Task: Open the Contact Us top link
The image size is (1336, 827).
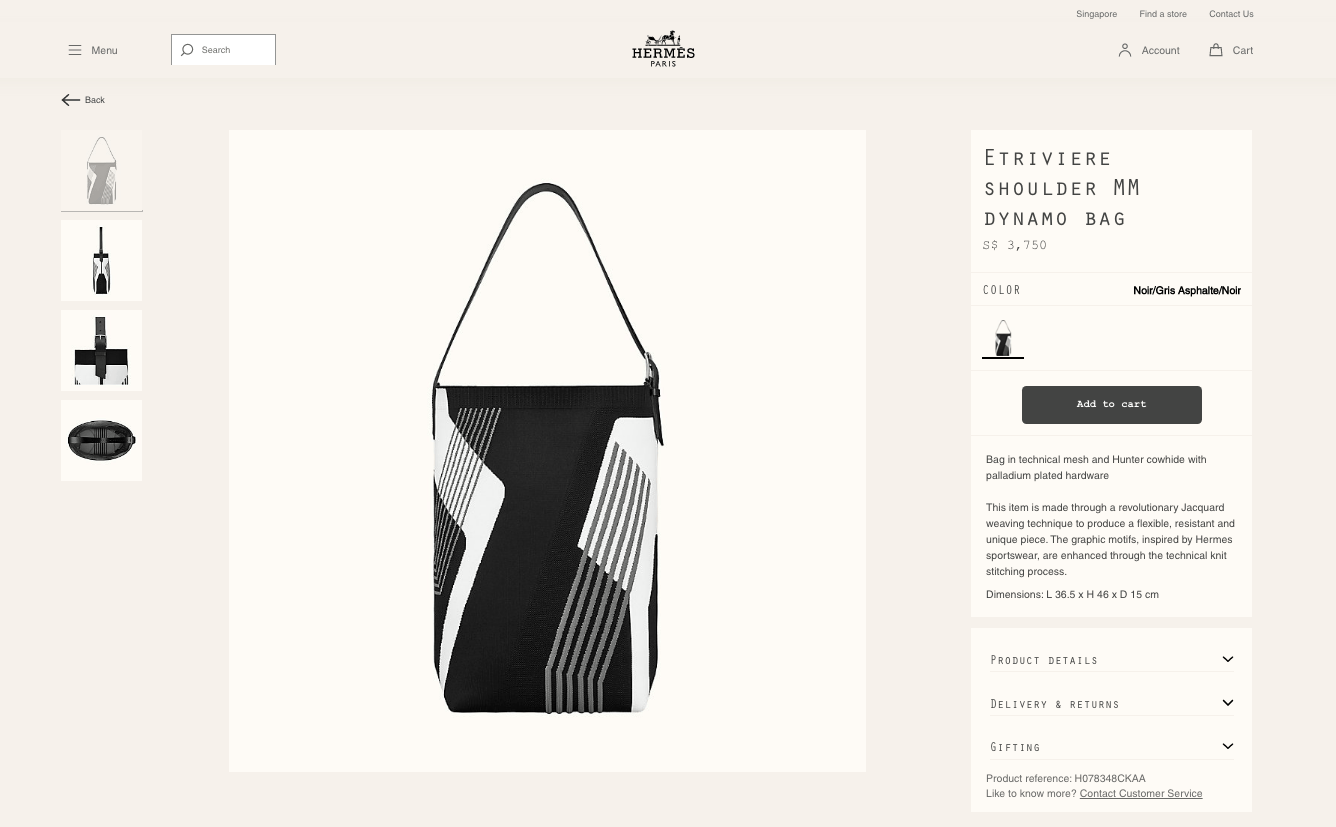Action: point(1231,14)
